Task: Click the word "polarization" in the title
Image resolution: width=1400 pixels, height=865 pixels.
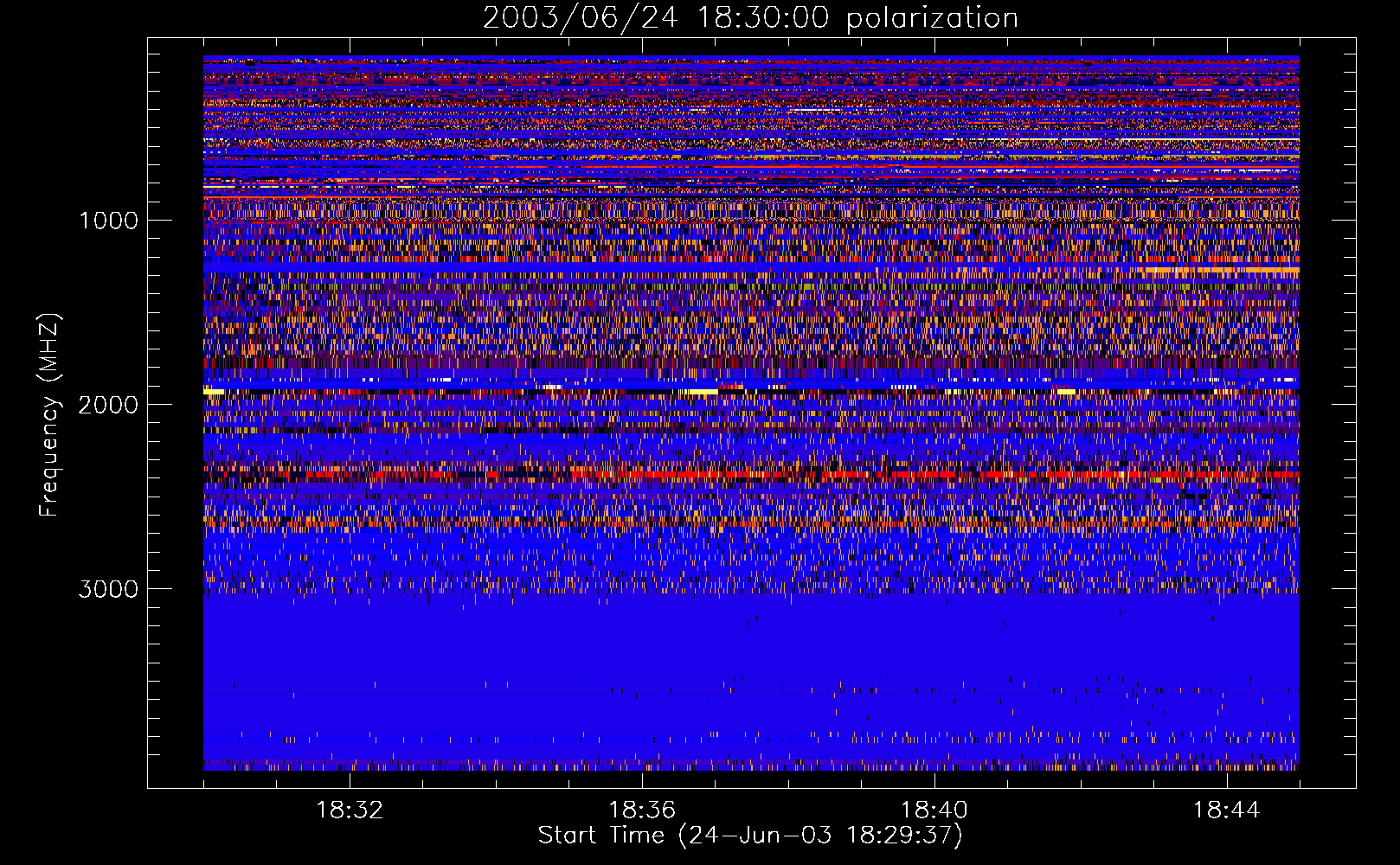Action: click(x=931, y=18)
